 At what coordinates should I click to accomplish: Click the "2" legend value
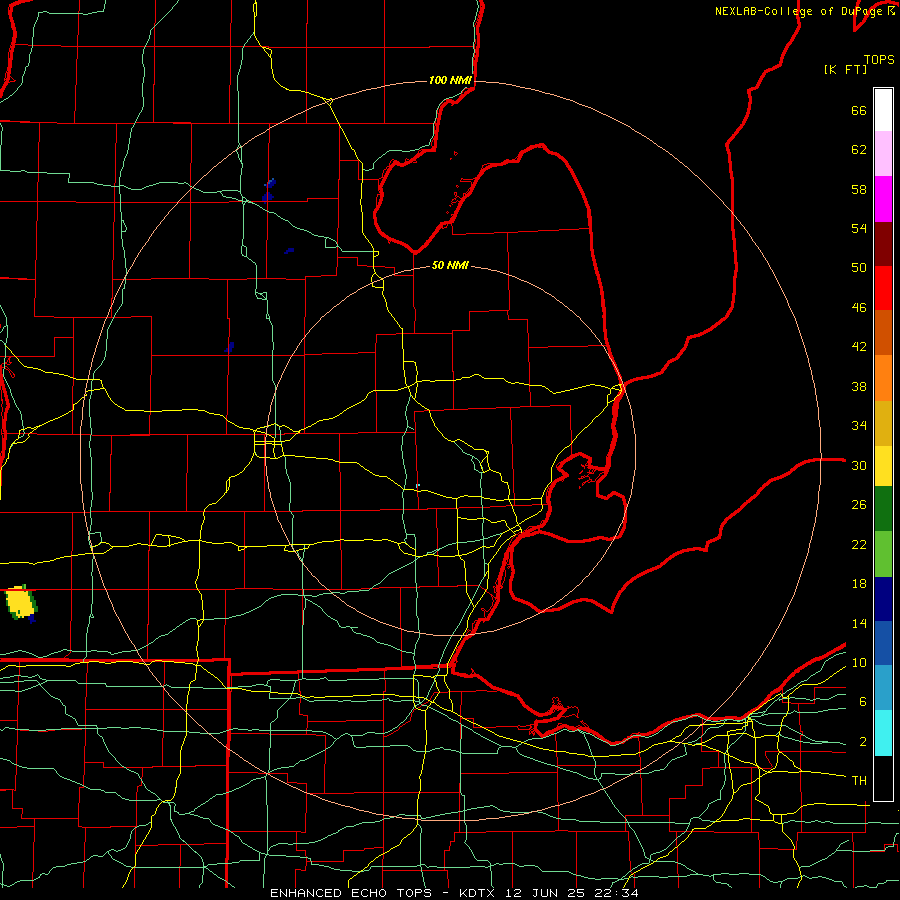pyautogui.click(x=863, y=742)
